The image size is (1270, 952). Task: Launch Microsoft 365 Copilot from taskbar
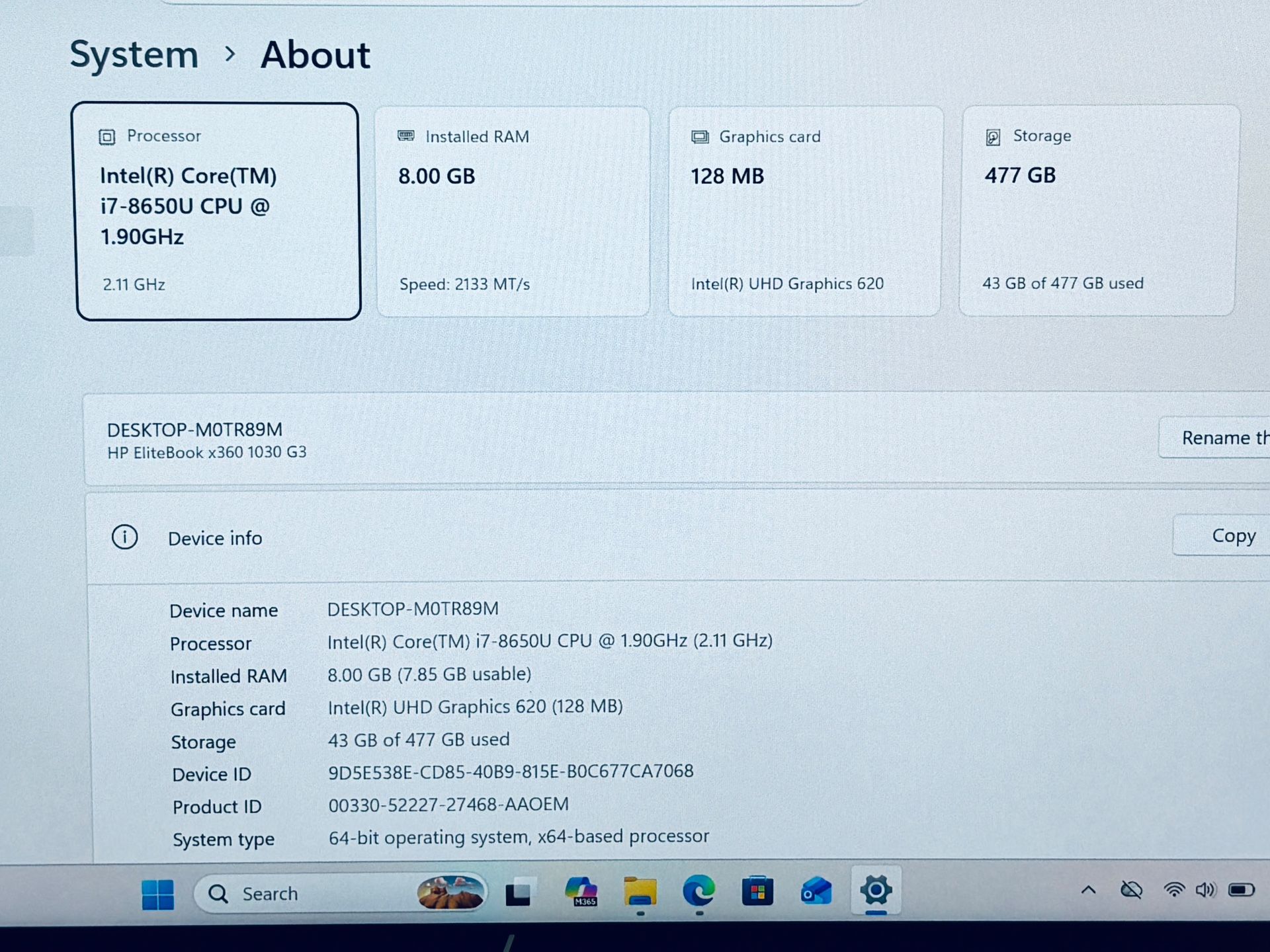(x=581, y=892)
